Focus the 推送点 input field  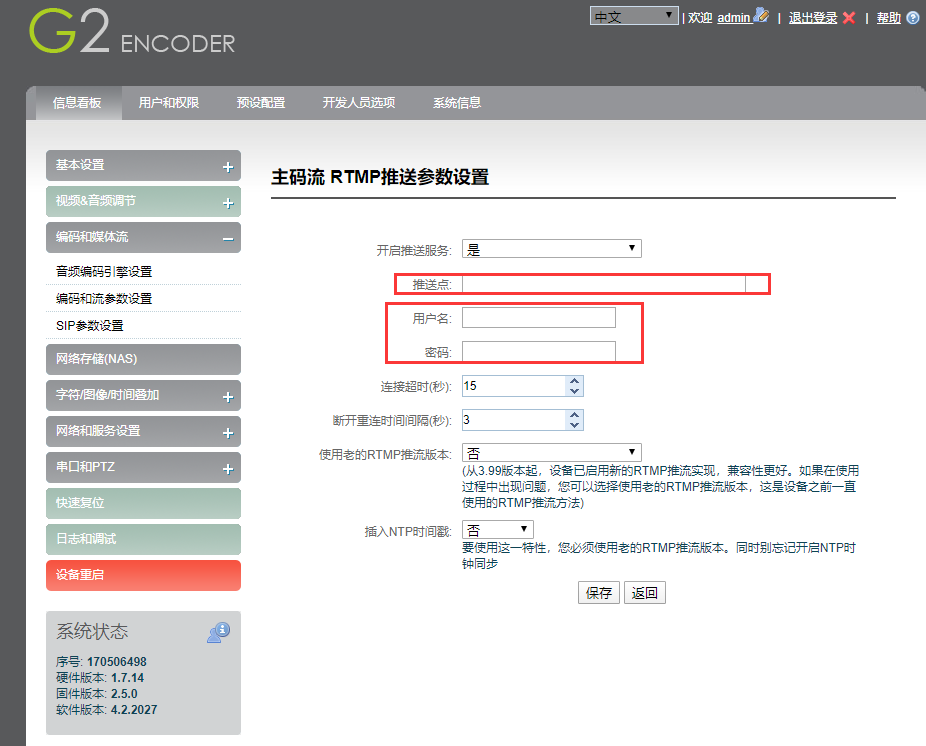click(604, 284)
